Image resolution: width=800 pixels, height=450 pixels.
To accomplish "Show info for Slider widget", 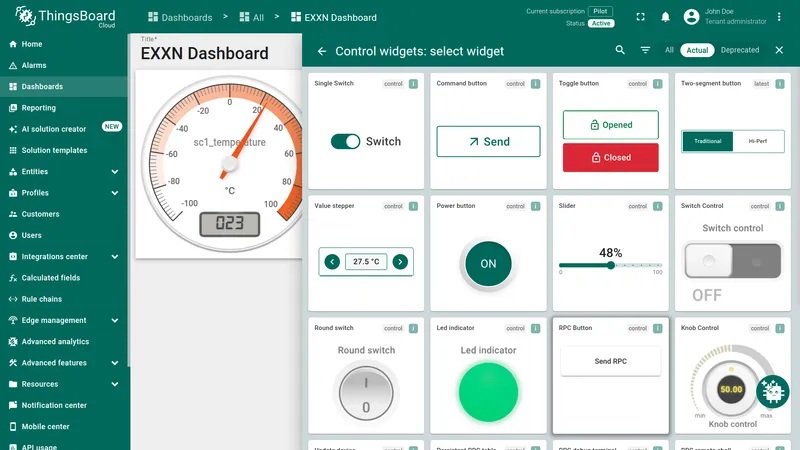I will click(658, 206).
